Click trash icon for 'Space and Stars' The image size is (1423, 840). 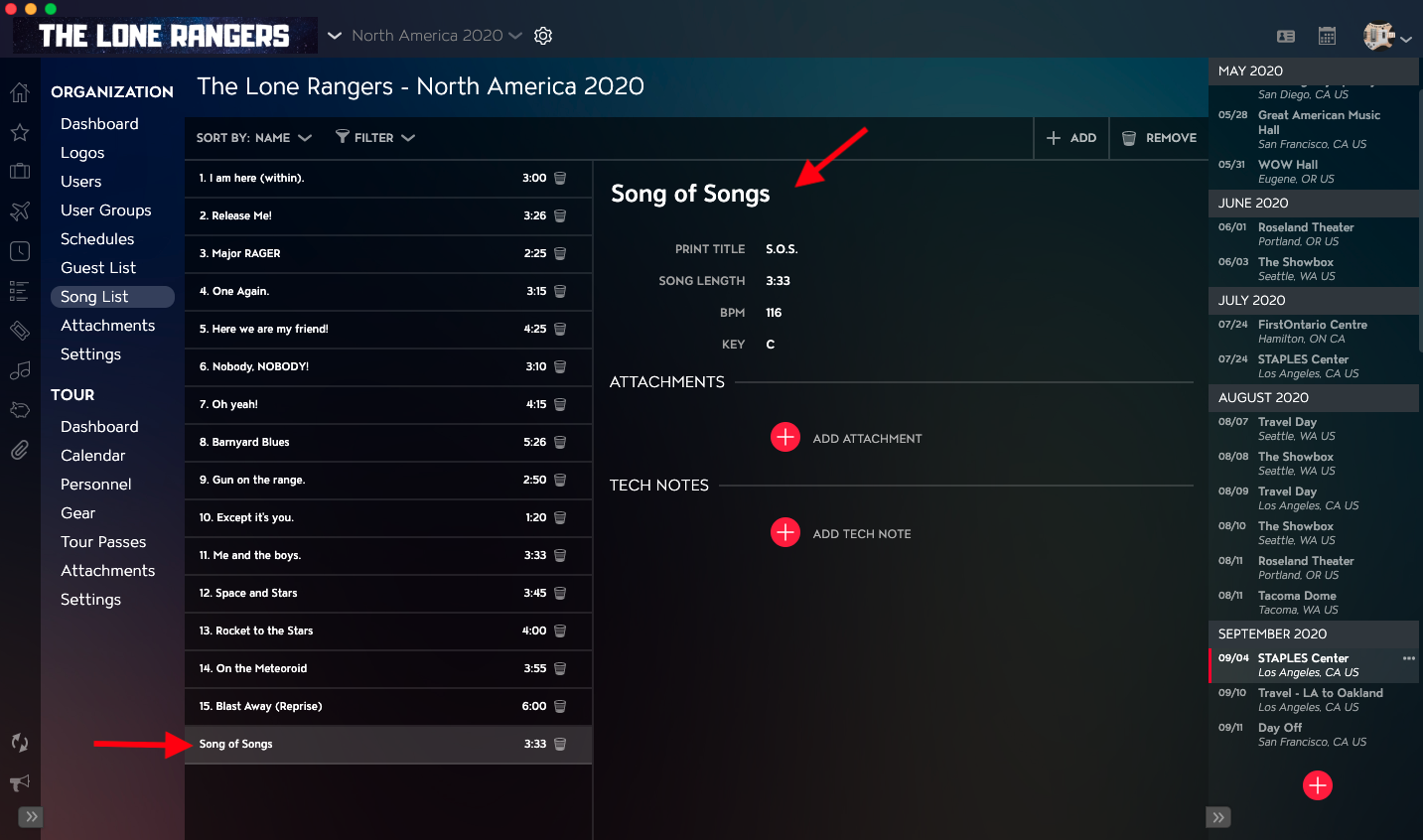[560, 593]
